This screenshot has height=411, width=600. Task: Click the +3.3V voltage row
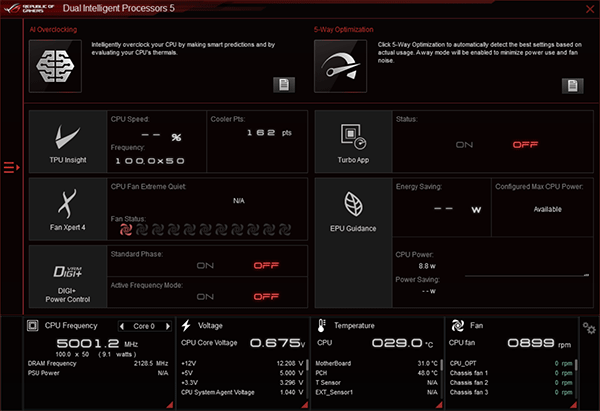242,382
